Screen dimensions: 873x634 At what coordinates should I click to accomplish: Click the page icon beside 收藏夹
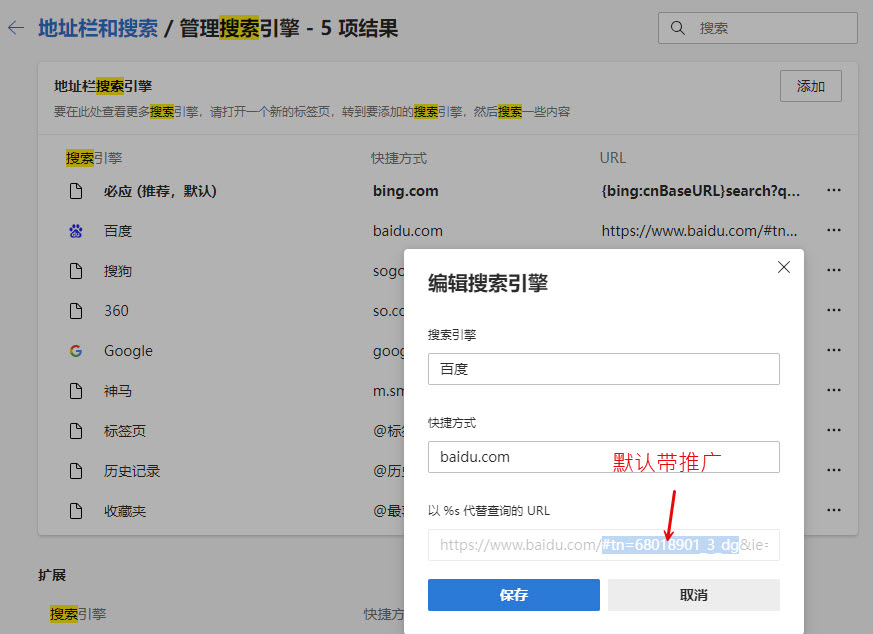76,511
